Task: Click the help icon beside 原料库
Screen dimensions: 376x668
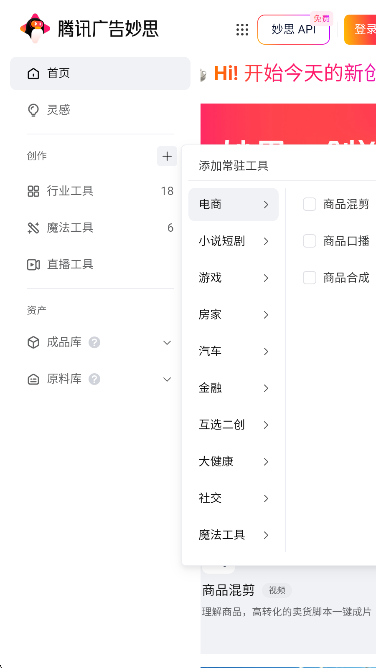Action: 95,379
